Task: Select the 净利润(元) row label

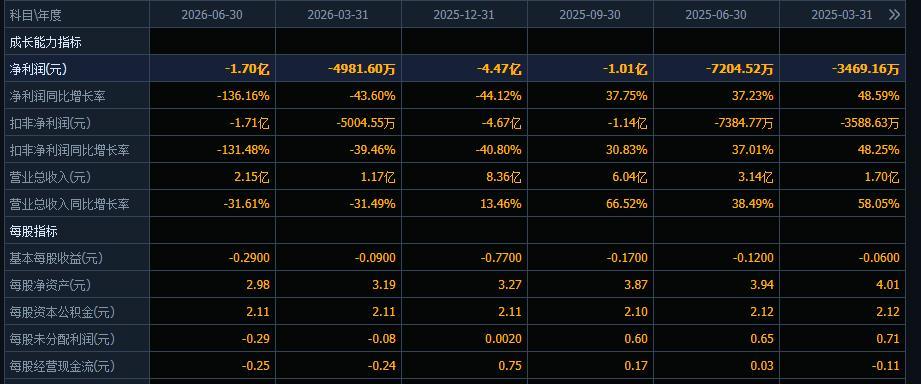Action: [x=38, y=69]
